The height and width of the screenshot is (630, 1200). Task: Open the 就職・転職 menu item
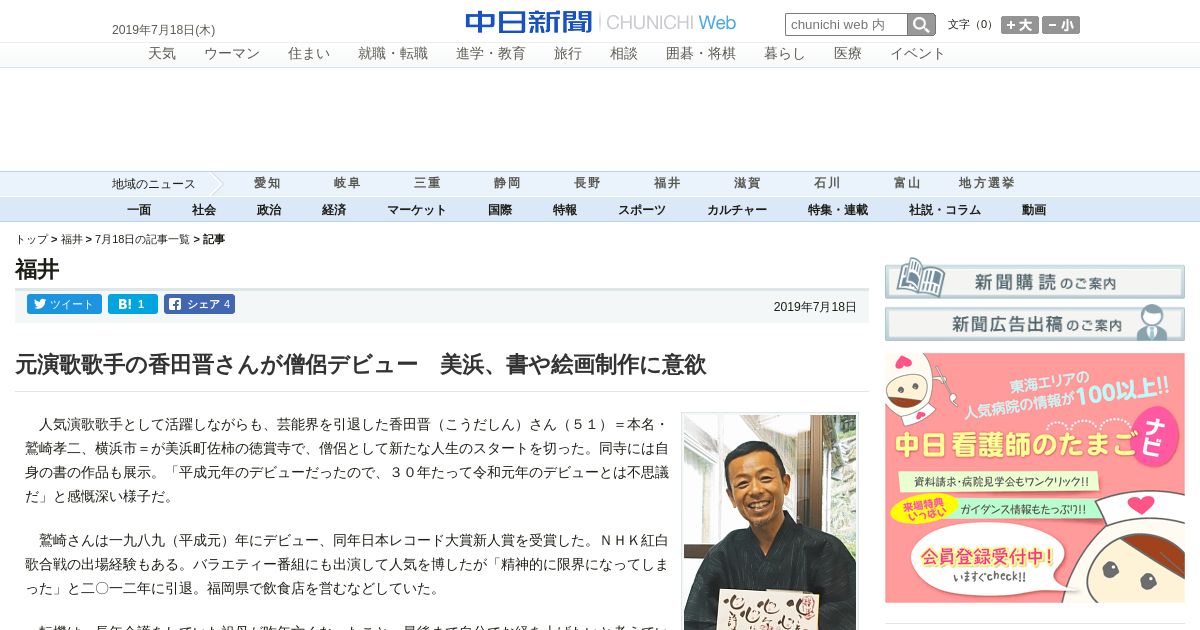[393, 54]
